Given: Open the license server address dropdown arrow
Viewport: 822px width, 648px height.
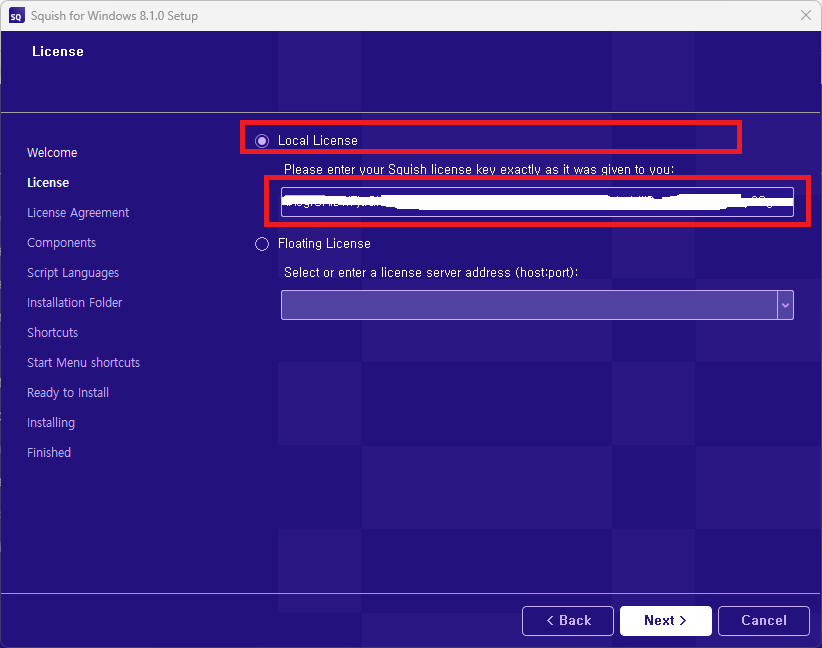Looking at the screenshot, I should (x=785, y=305).
